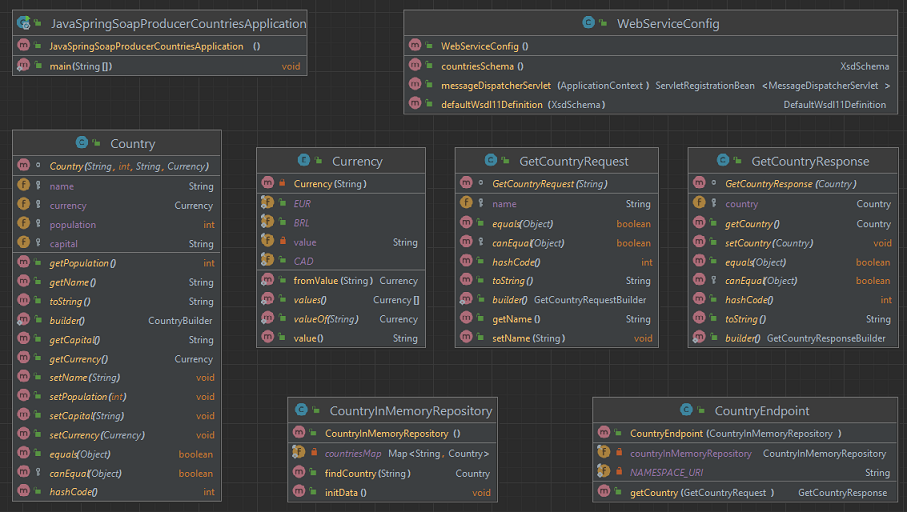
Task: Click the class icon beside WebServiceConfig title
Action: click(588, 23)
